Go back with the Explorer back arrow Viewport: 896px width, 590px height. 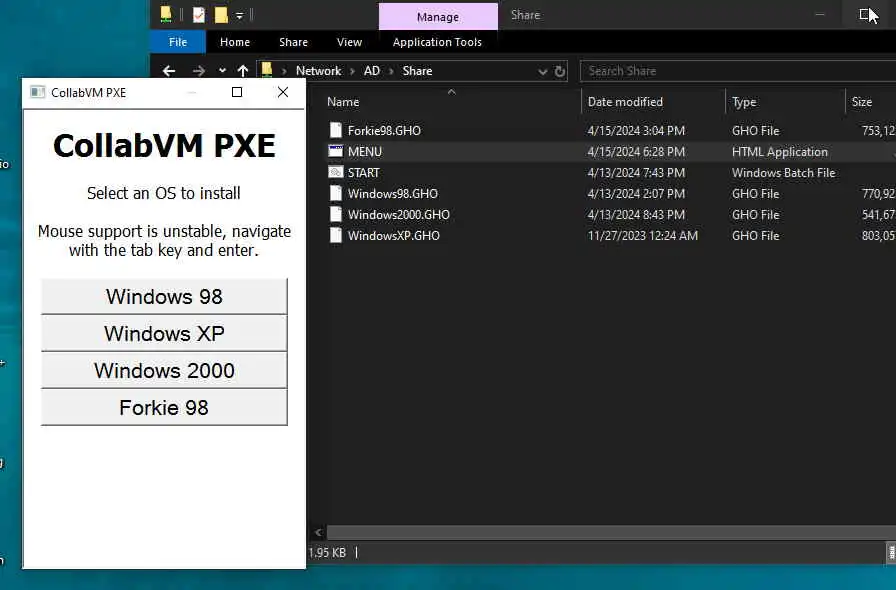tap(169, 71)
